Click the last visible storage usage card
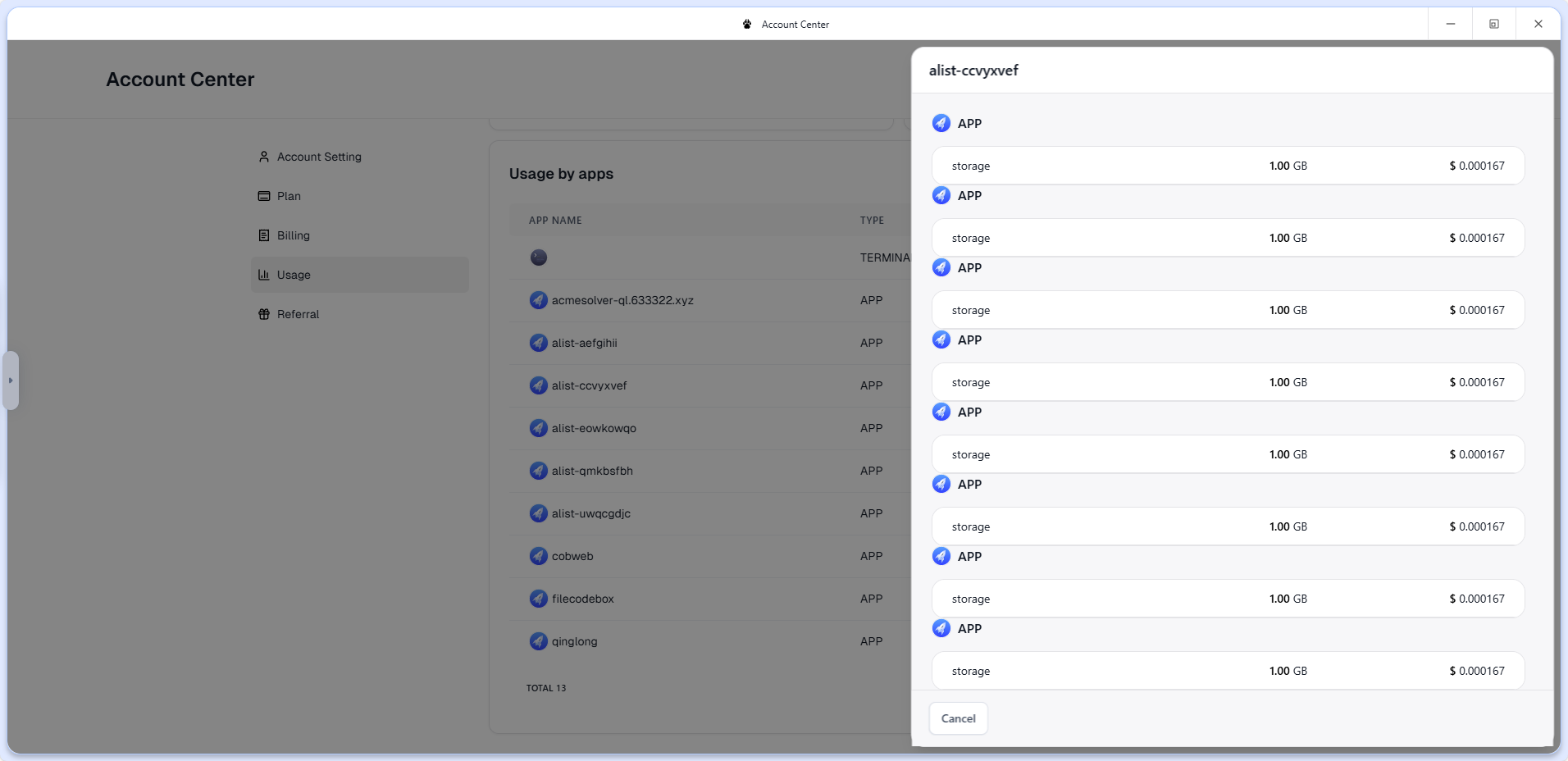 1228,671
